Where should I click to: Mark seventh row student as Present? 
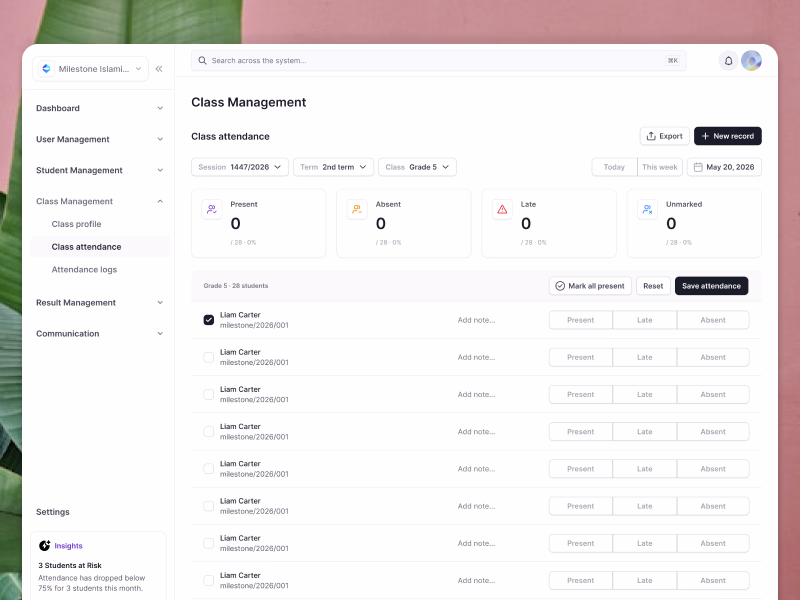tap(581, 543)
